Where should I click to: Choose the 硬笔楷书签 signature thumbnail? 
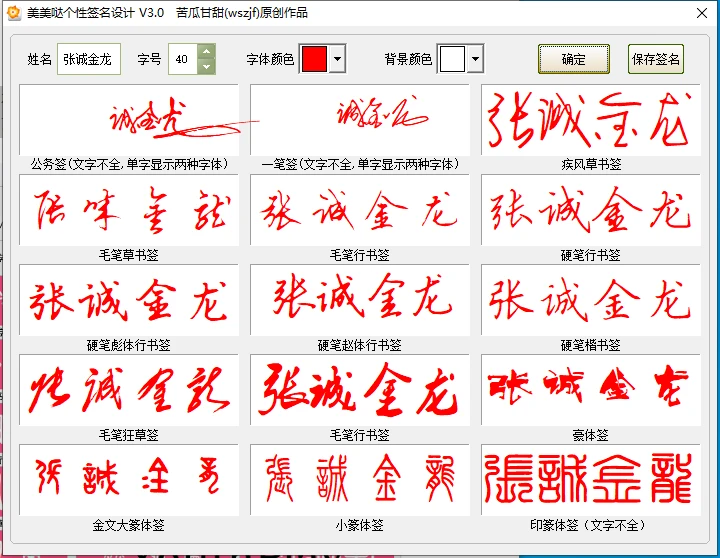tap(590, 300)
